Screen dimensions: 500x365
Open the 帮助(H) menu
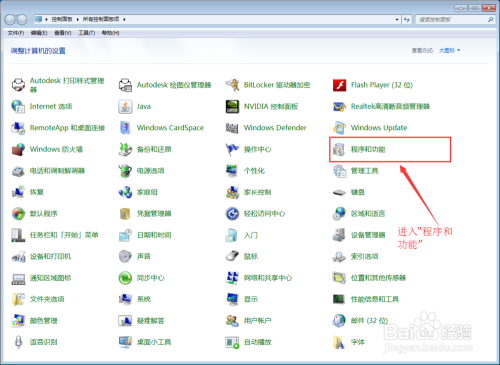(110, 33)
